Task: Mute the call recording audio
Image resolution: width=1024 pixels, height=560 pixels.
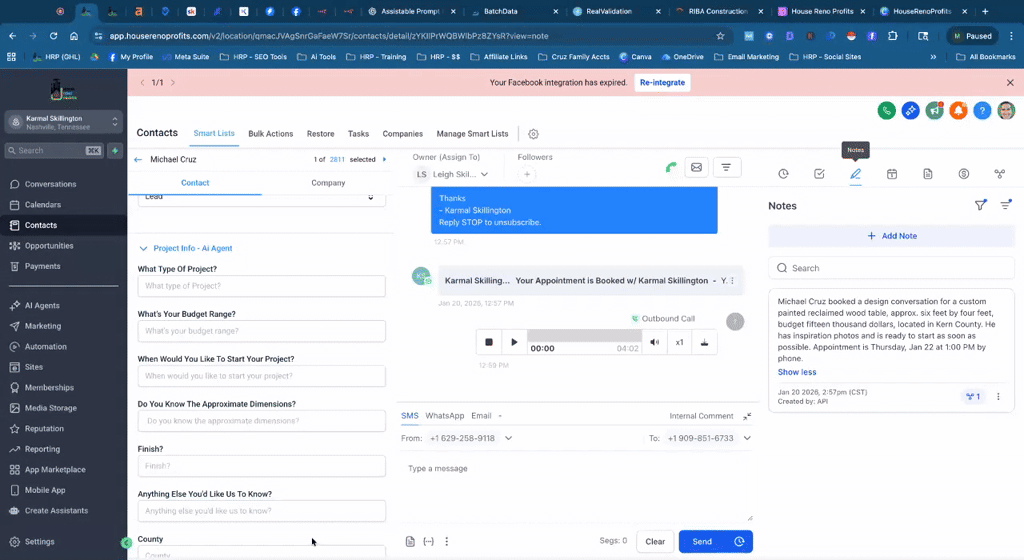Action: pos(654,342)
